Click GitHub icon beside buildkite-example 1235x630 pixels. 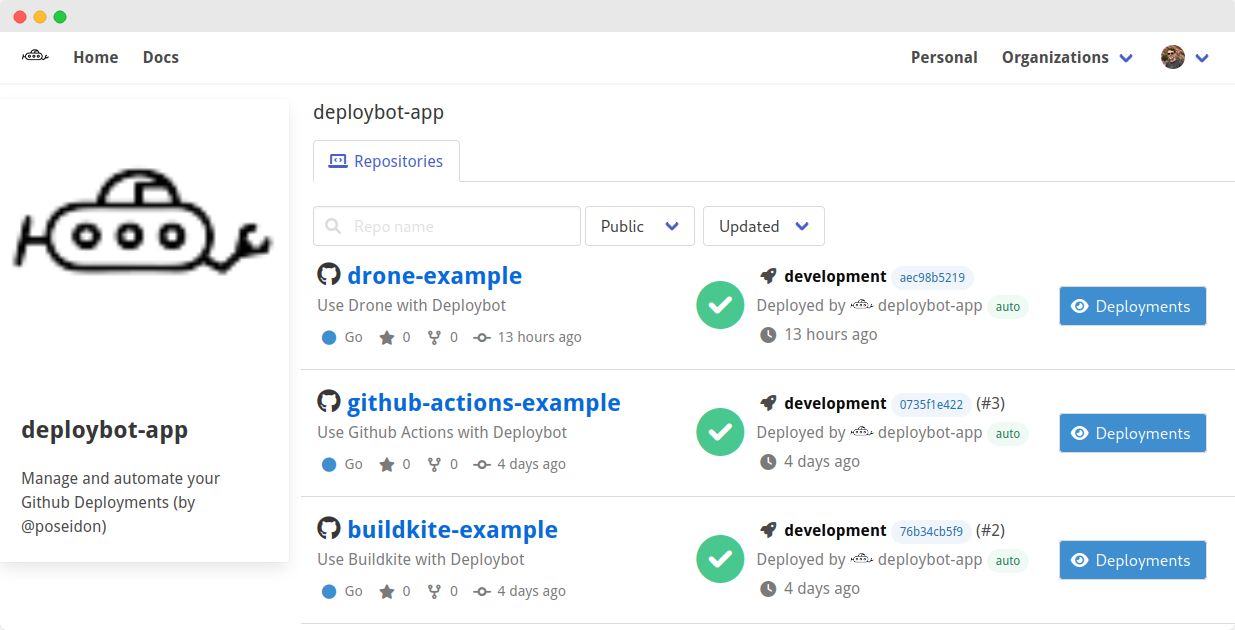point(329,528)
